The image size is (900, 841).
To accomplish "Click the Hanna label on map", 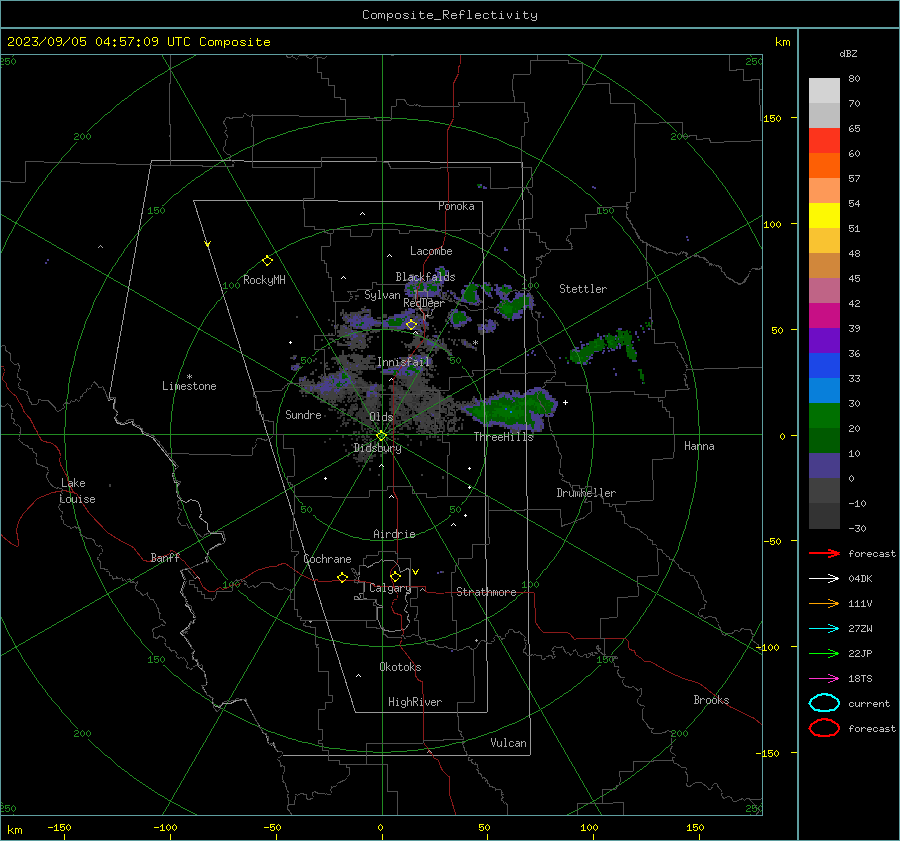I will point(699,446).
